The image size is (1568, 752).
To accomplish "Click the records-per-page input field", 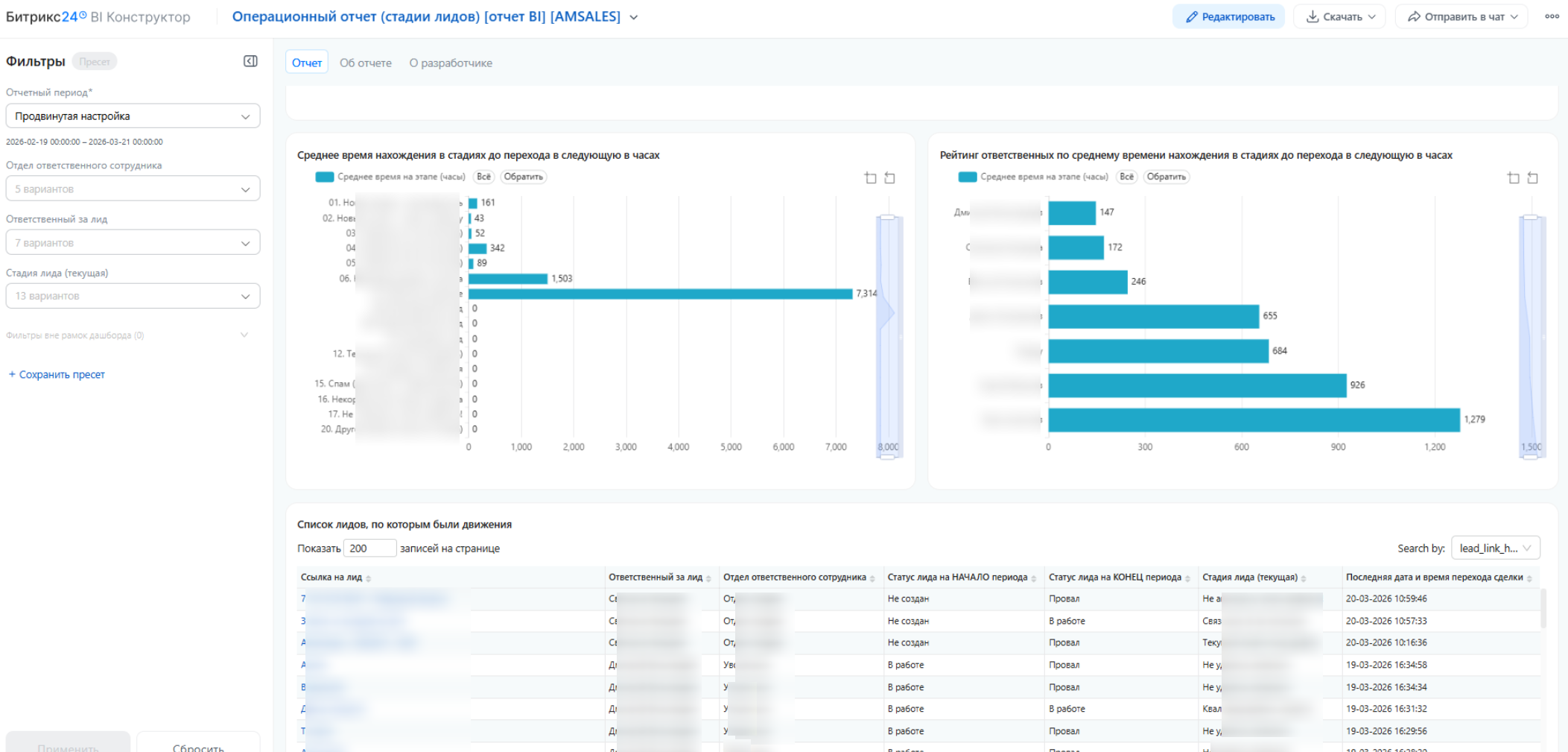I will [369, 549].
